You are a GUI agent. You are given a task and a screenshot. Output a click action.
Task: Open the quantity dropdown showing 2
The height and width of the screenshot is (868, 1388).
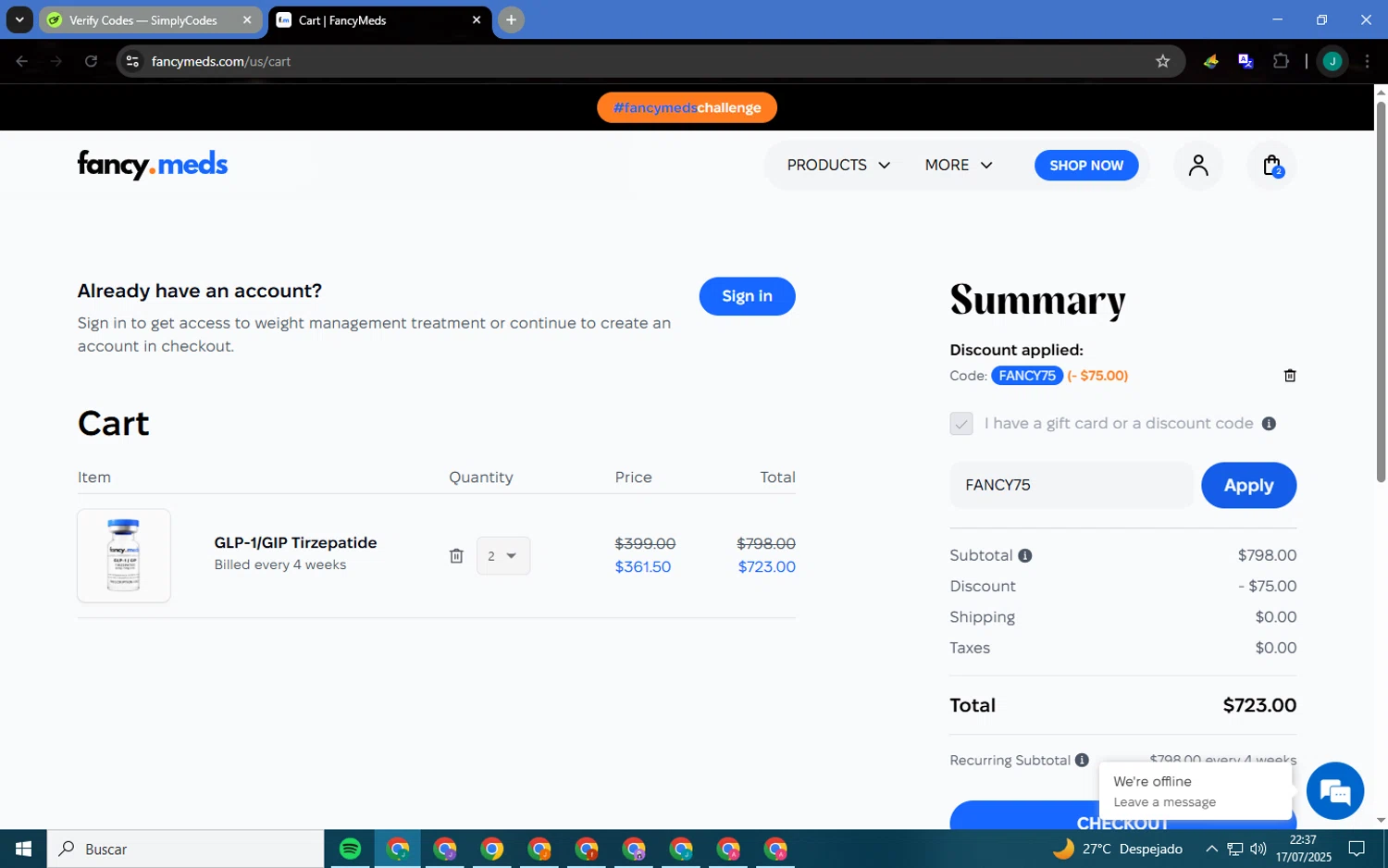point(503,555)
